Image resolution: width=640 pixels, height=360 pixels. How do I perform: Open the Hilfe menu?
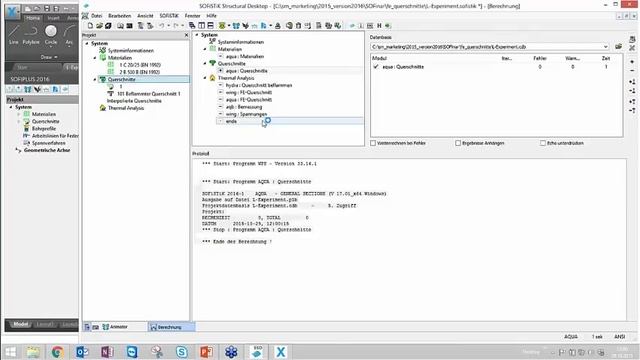point(211,16)
